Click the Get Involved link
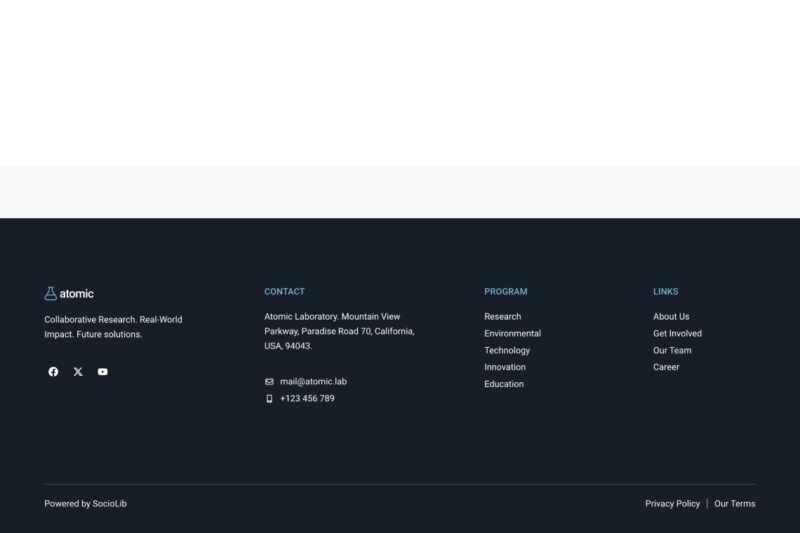This screenshot has height=533, width=800. coord(677,334)
